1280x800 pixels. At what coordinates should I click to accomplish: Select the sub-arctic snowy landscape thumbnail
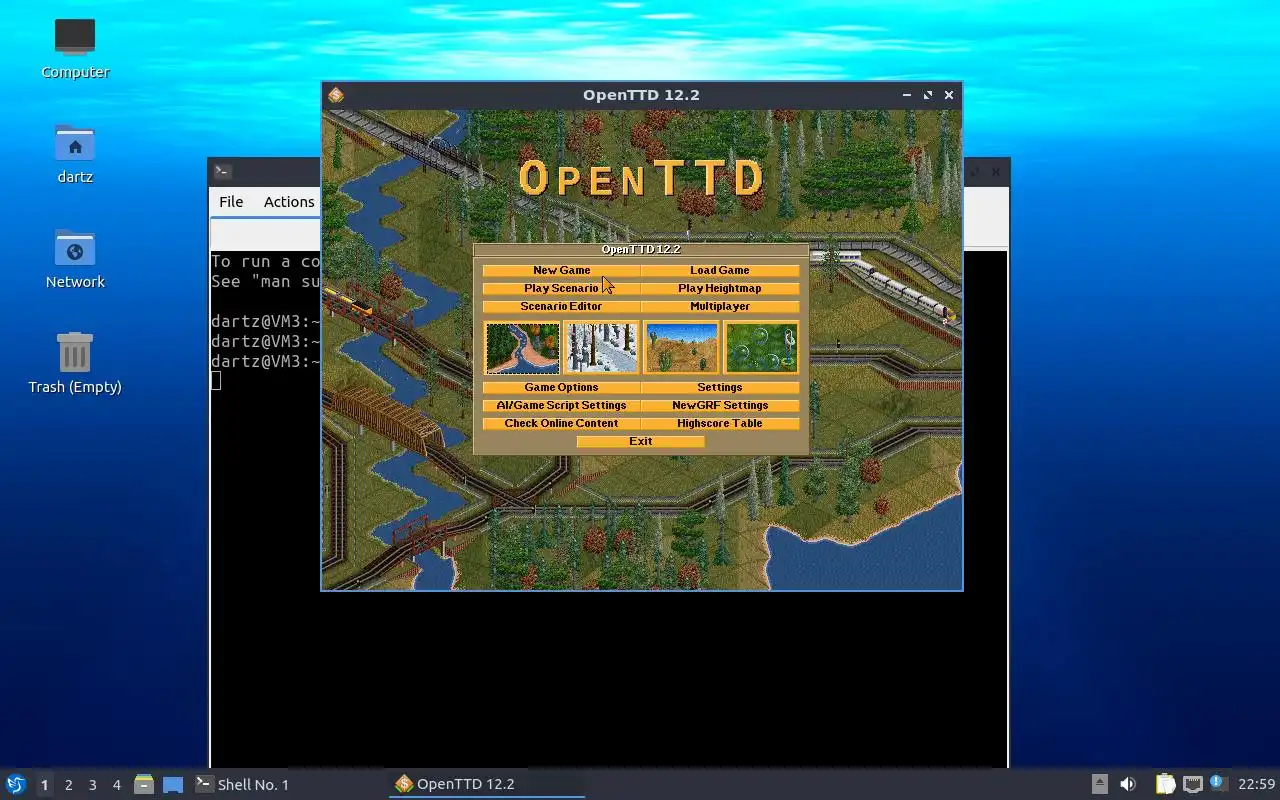tap(601, 347)
